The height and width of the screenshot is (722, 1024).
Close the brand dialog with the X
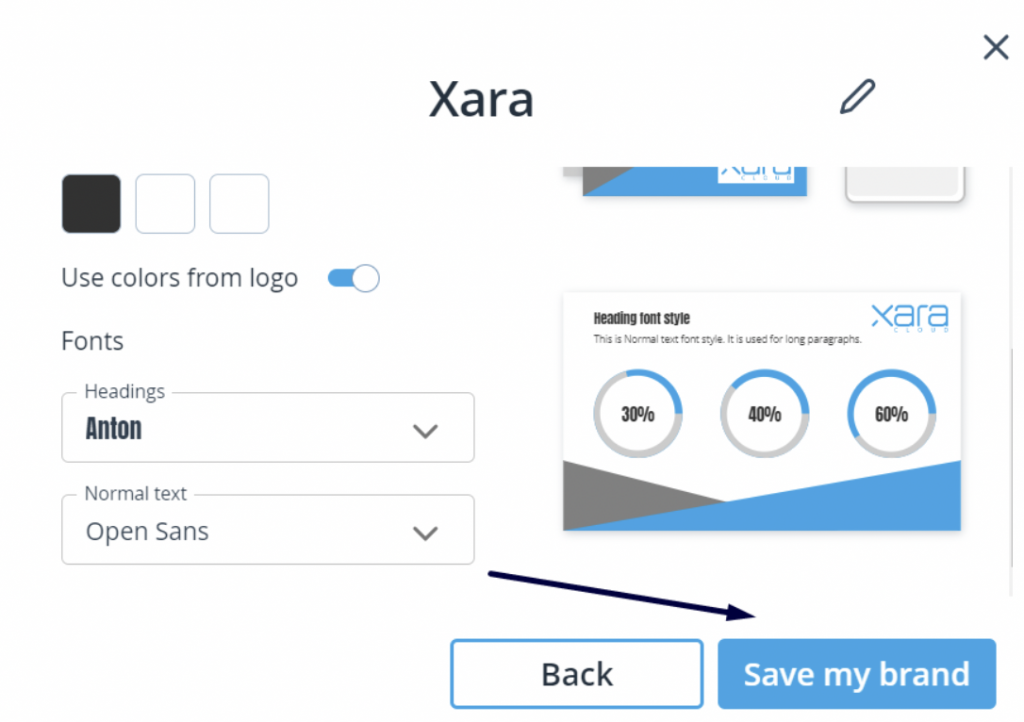point(995,47)
